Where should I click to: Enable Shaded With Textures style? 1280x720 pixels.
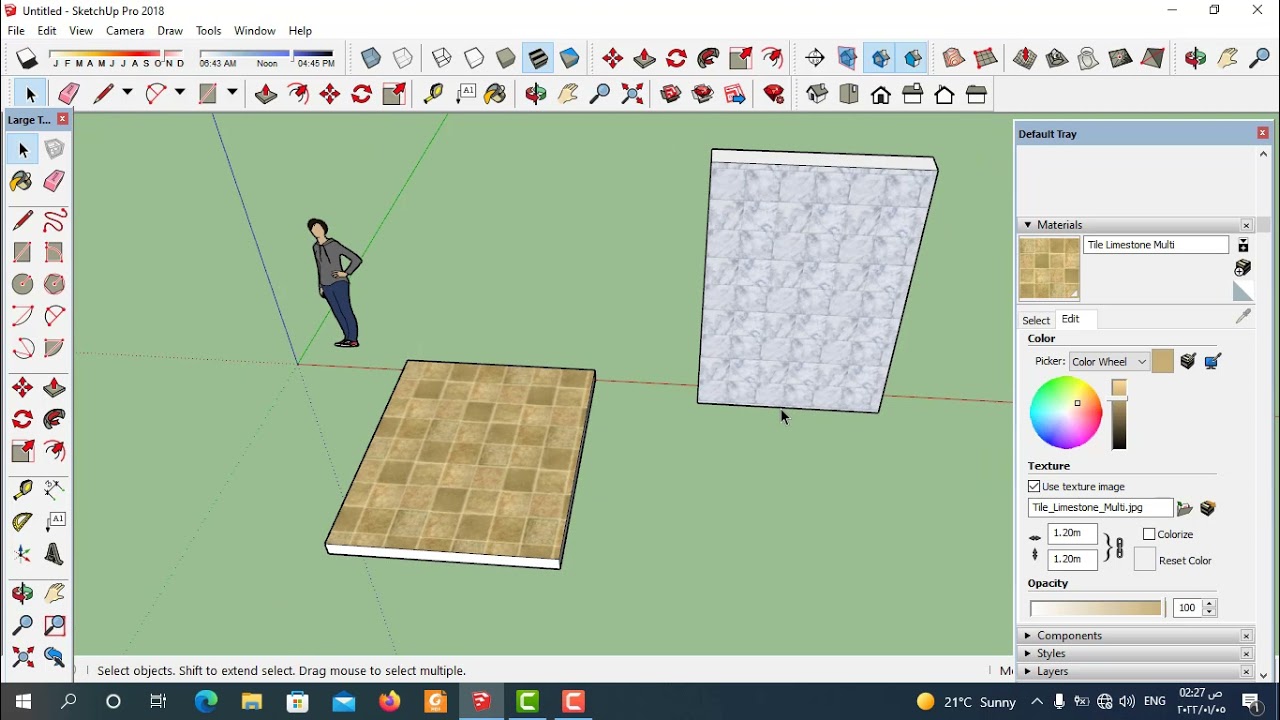click(x=537, y=58)
